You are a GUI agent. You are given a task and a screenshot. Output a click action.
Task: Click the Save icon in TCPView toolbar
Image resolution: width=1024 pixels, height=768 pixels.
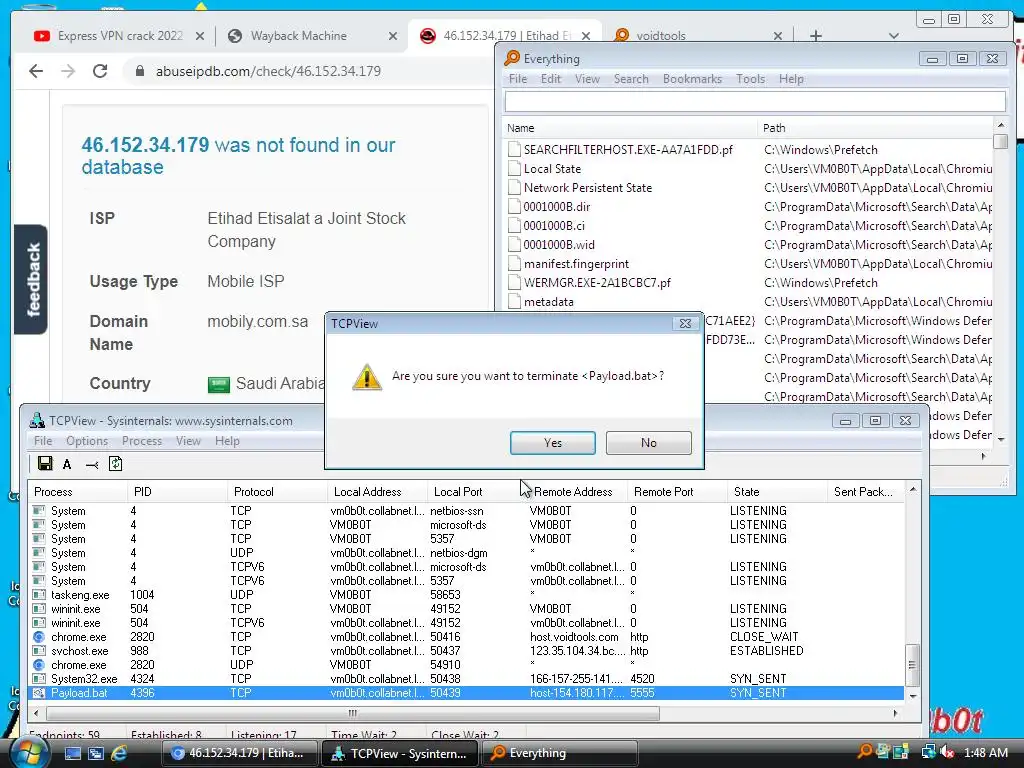(x=45, y=464)
